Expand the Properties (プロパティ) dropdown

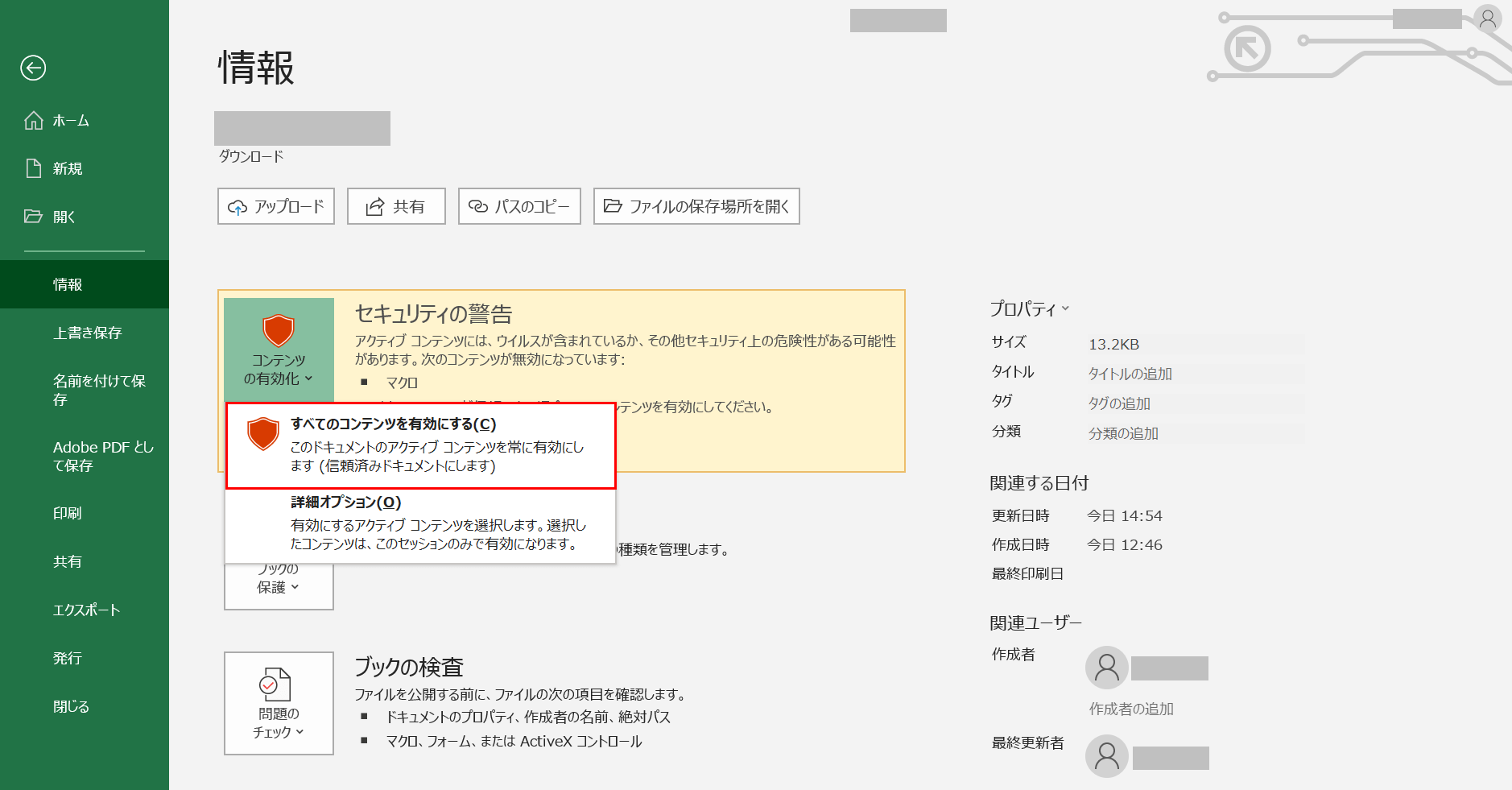1067,308
